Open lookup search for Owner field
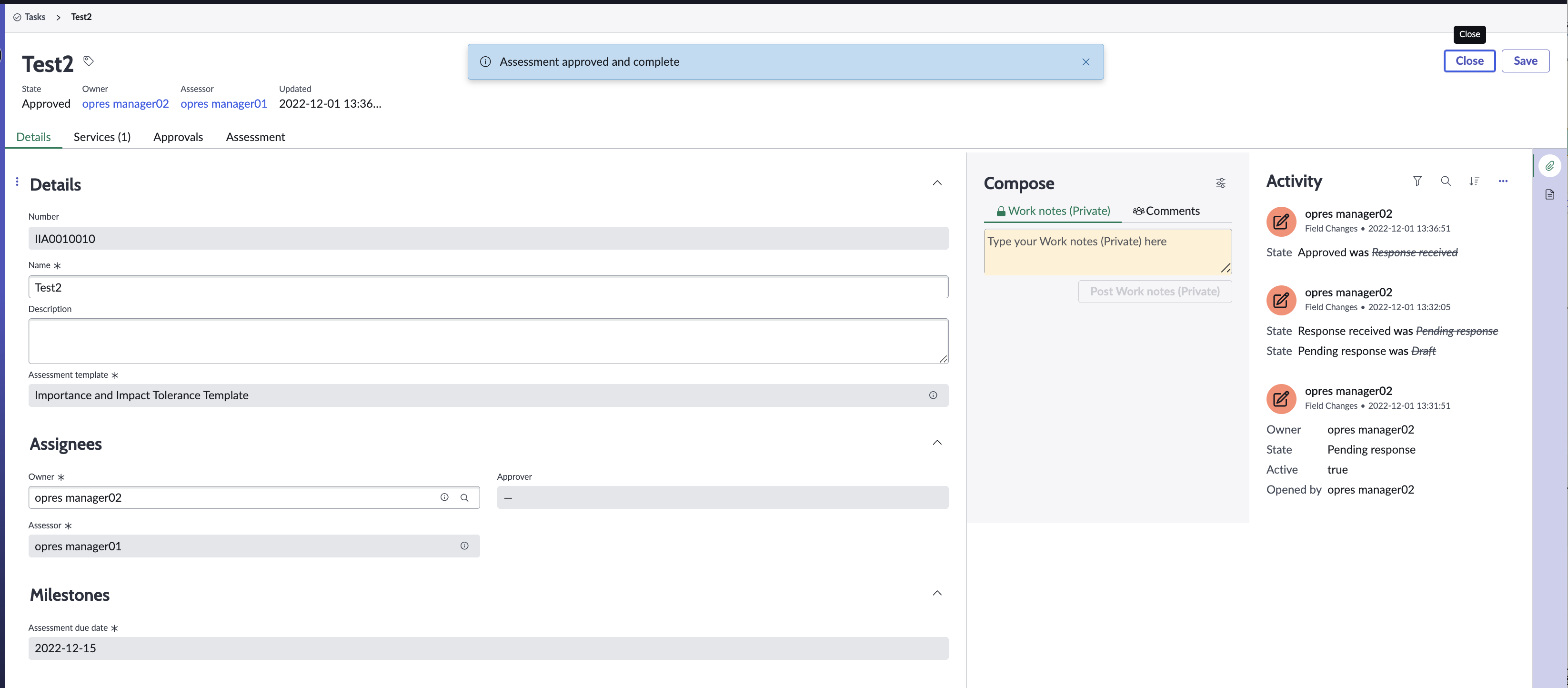 pos(464,497)
